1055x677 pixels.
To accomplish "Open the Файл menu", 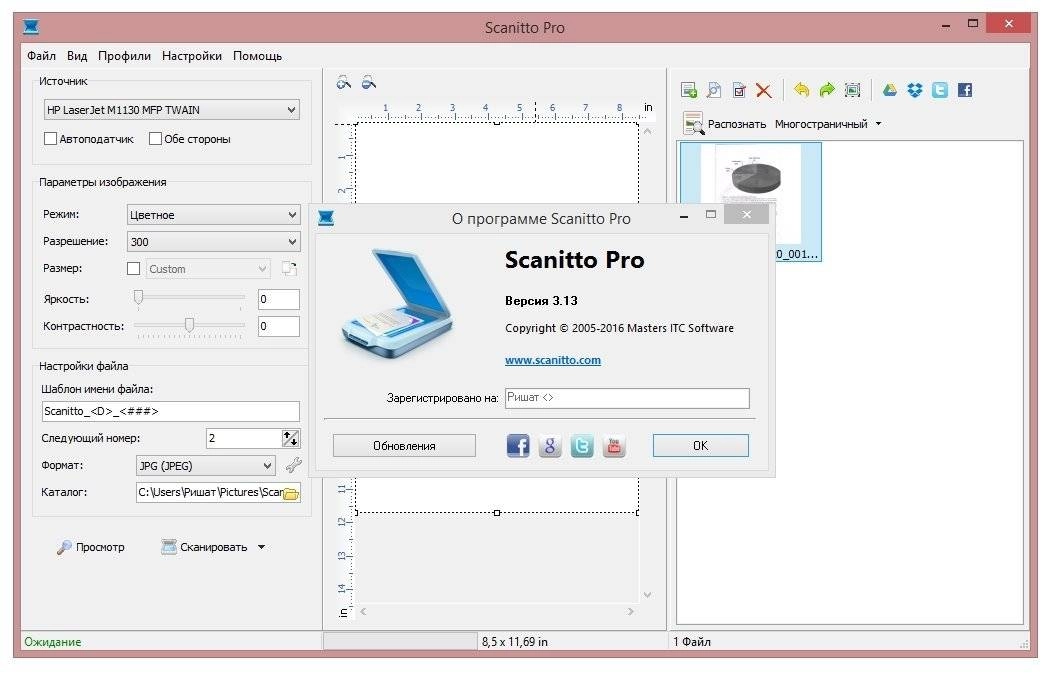I will point(41,56).
